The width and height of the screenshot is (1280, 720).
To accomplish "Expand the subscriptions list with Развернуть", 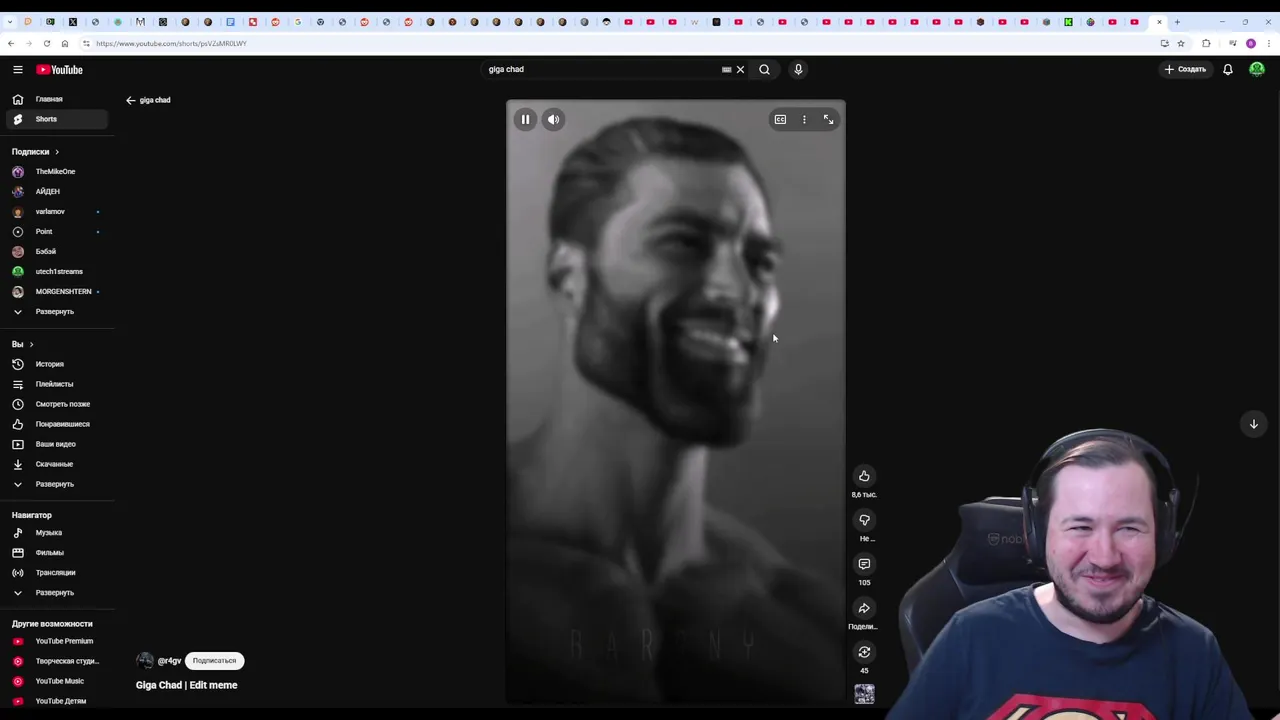I will (56, 311).
